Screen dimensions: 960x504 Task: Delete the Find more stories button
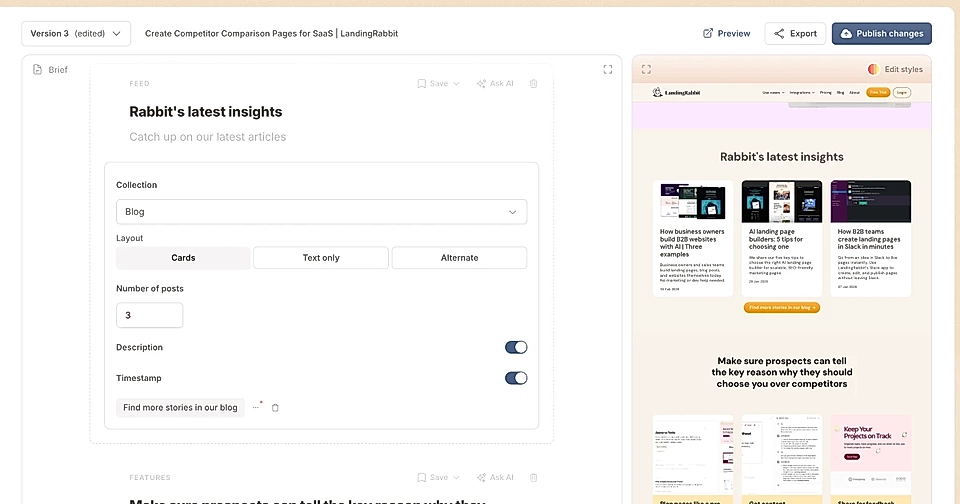[x=275, y=408]
